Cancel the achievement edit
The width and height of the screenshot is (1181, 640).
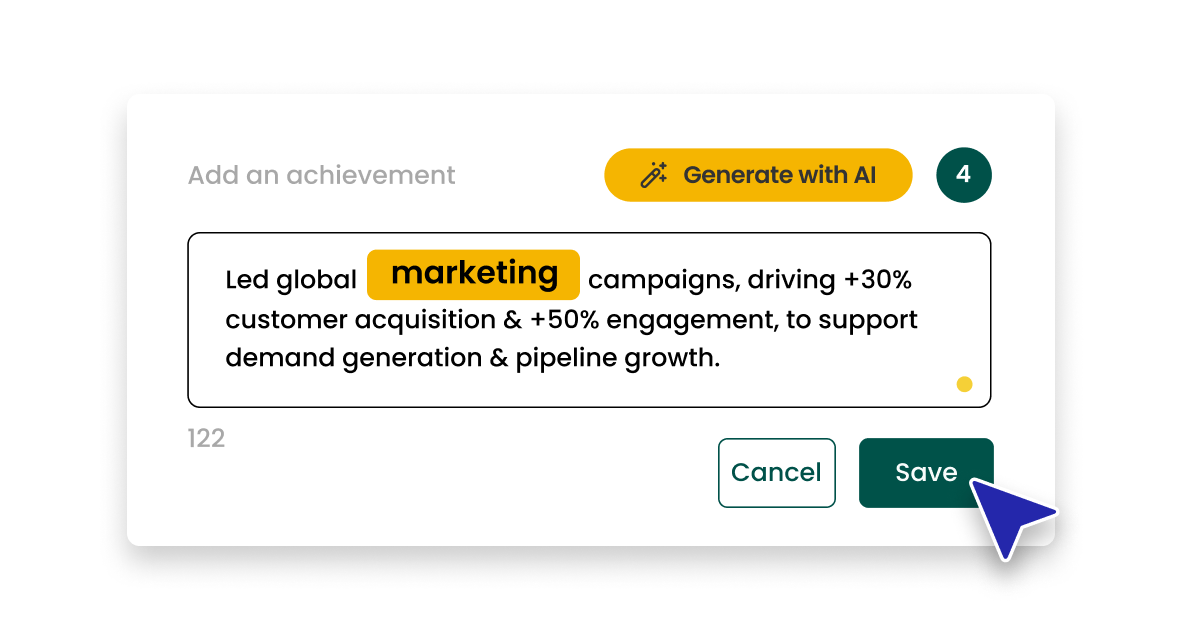[x=776, y=473]
